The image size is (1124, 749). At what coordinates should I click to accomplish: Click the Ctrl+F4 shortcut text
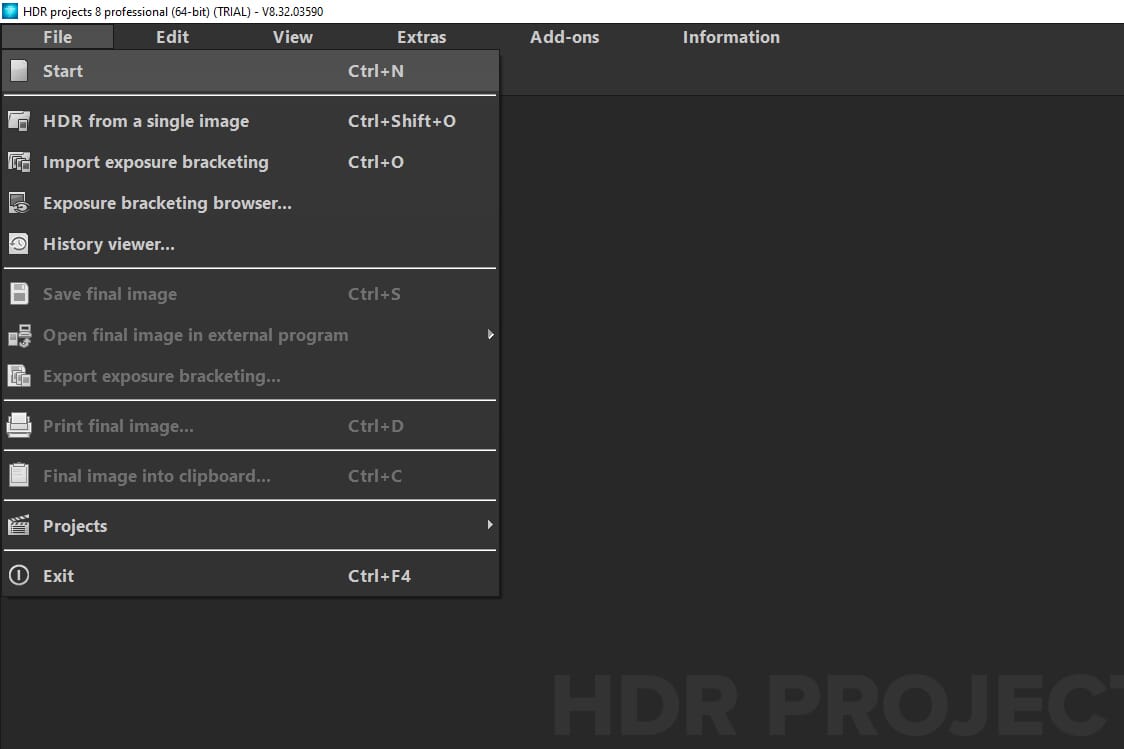[379, 576]
